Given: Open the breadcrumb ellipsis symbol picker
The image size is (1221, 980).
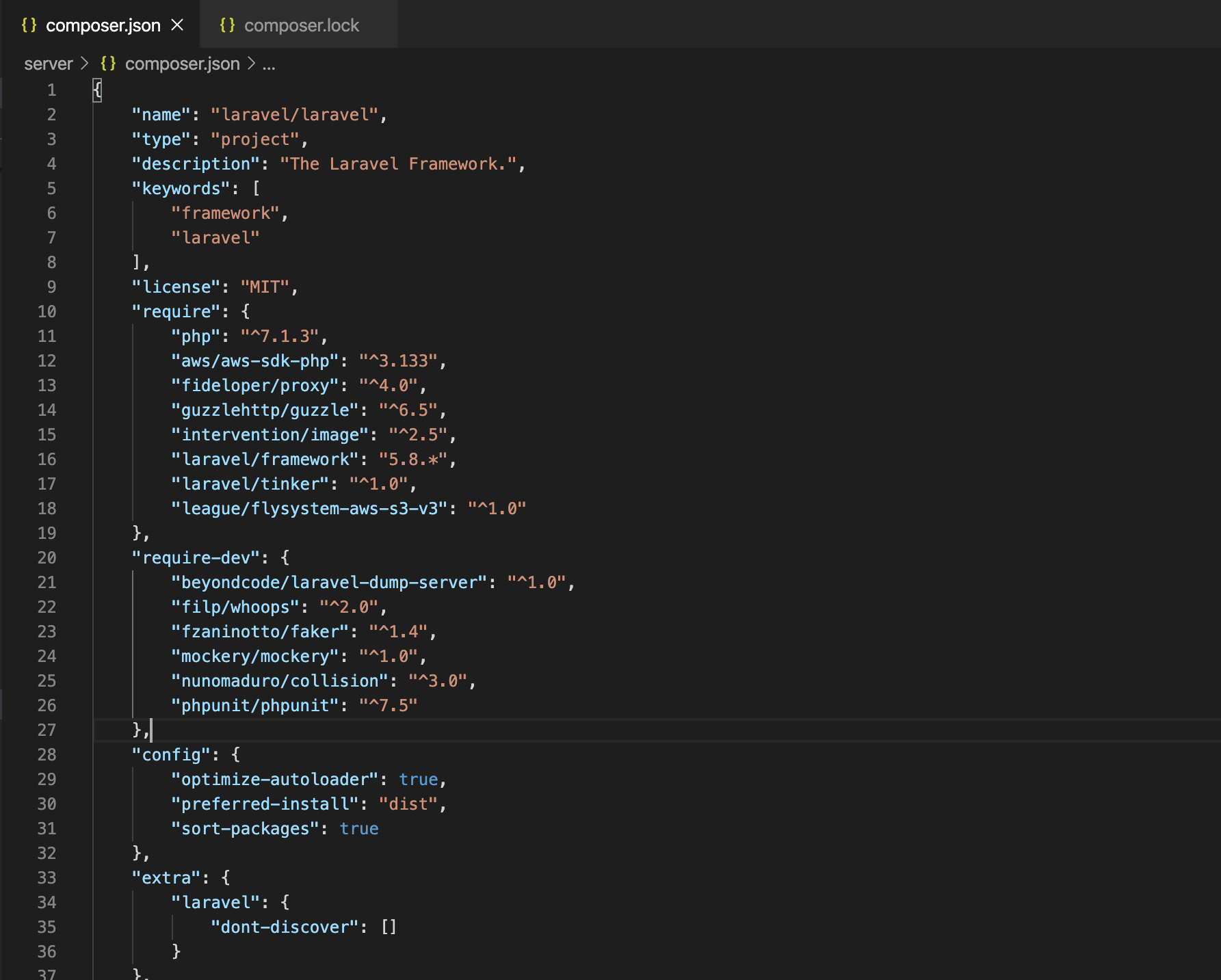Looking at the screenshot, I should [269, 64].
